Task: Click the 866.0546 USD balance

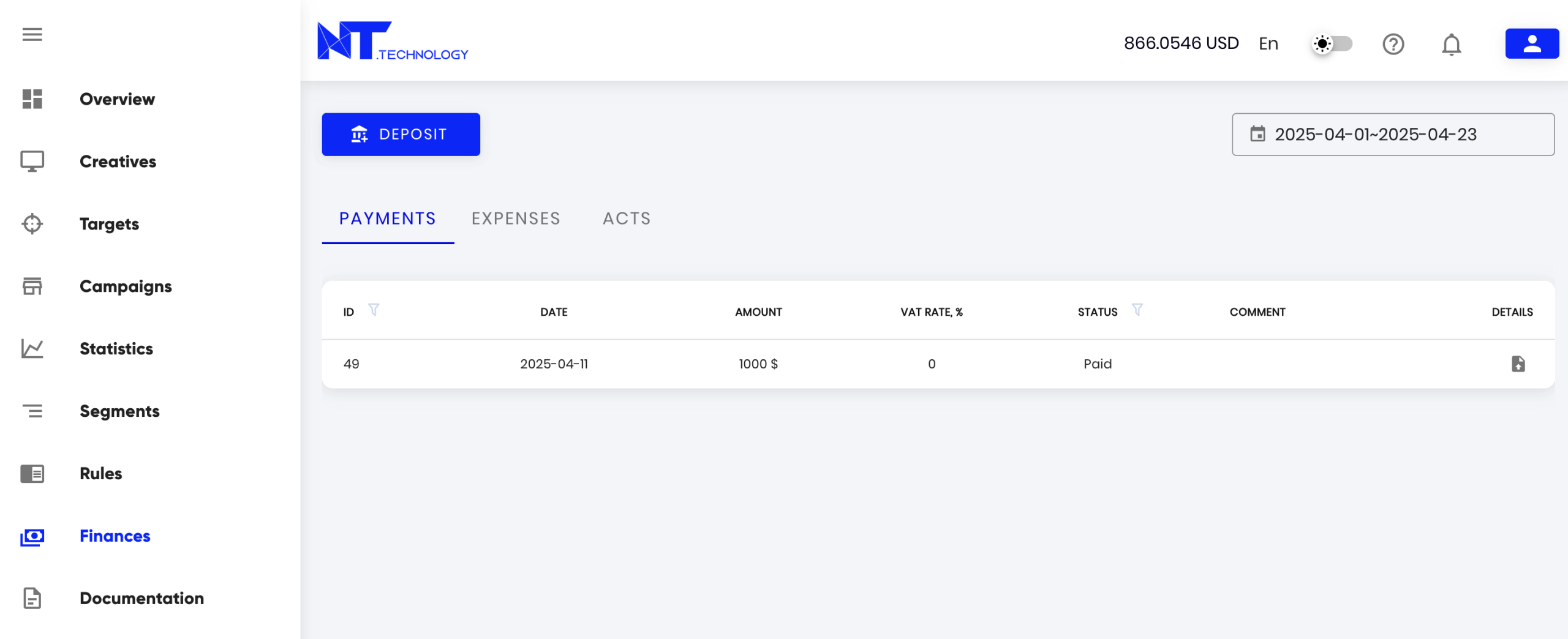Action: click(x=1181, y=43)
